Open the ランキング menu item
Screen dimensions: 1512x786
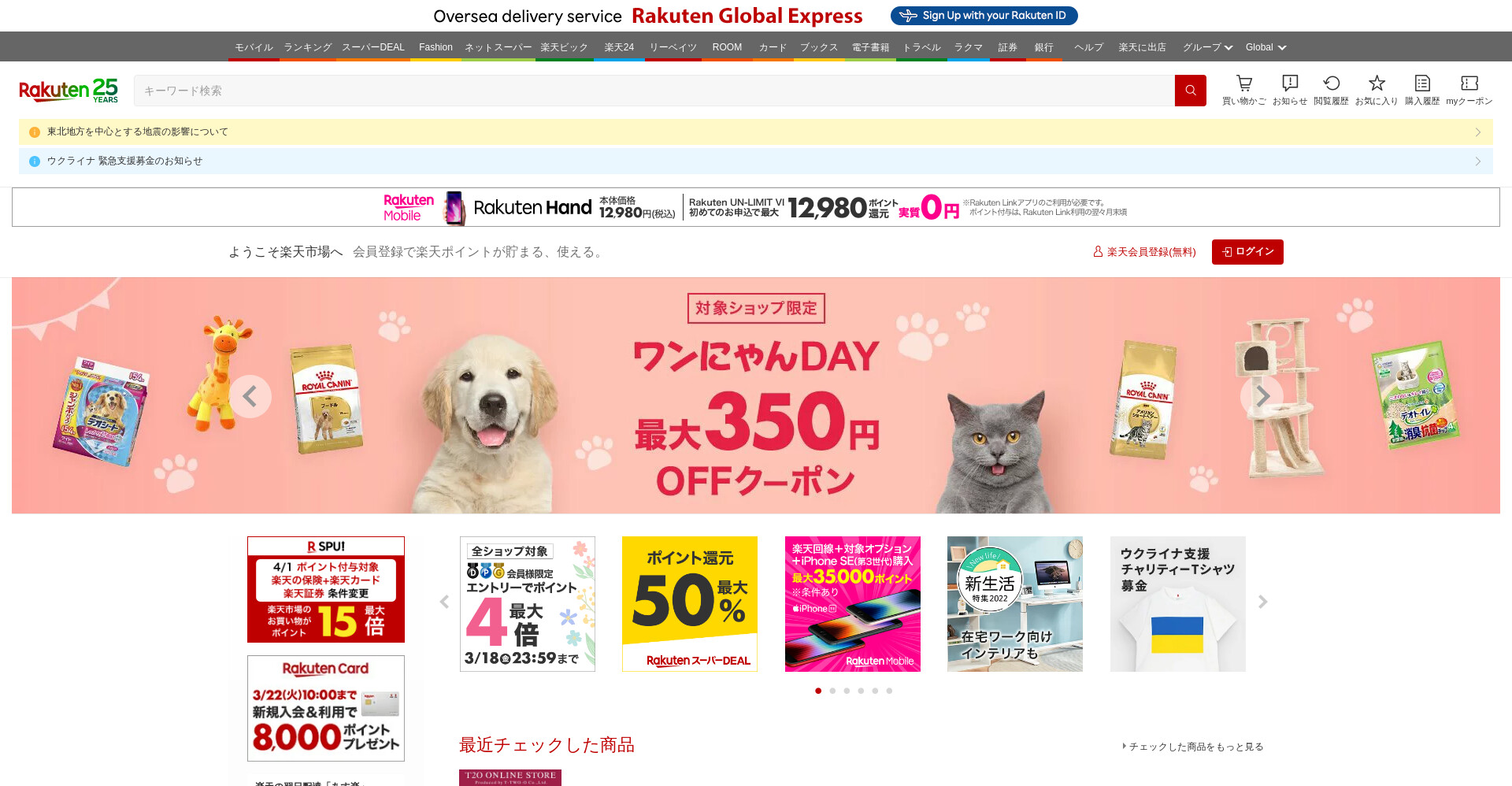308,47
